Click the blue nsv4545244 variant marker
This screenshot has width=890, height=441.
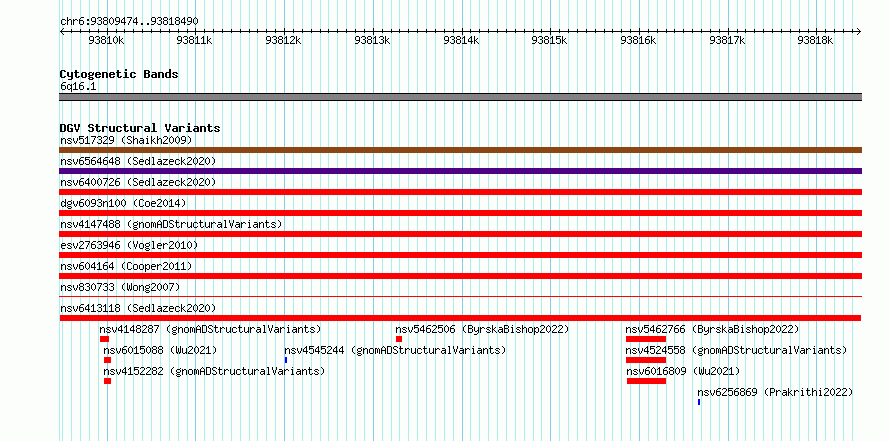click(286, 360)
